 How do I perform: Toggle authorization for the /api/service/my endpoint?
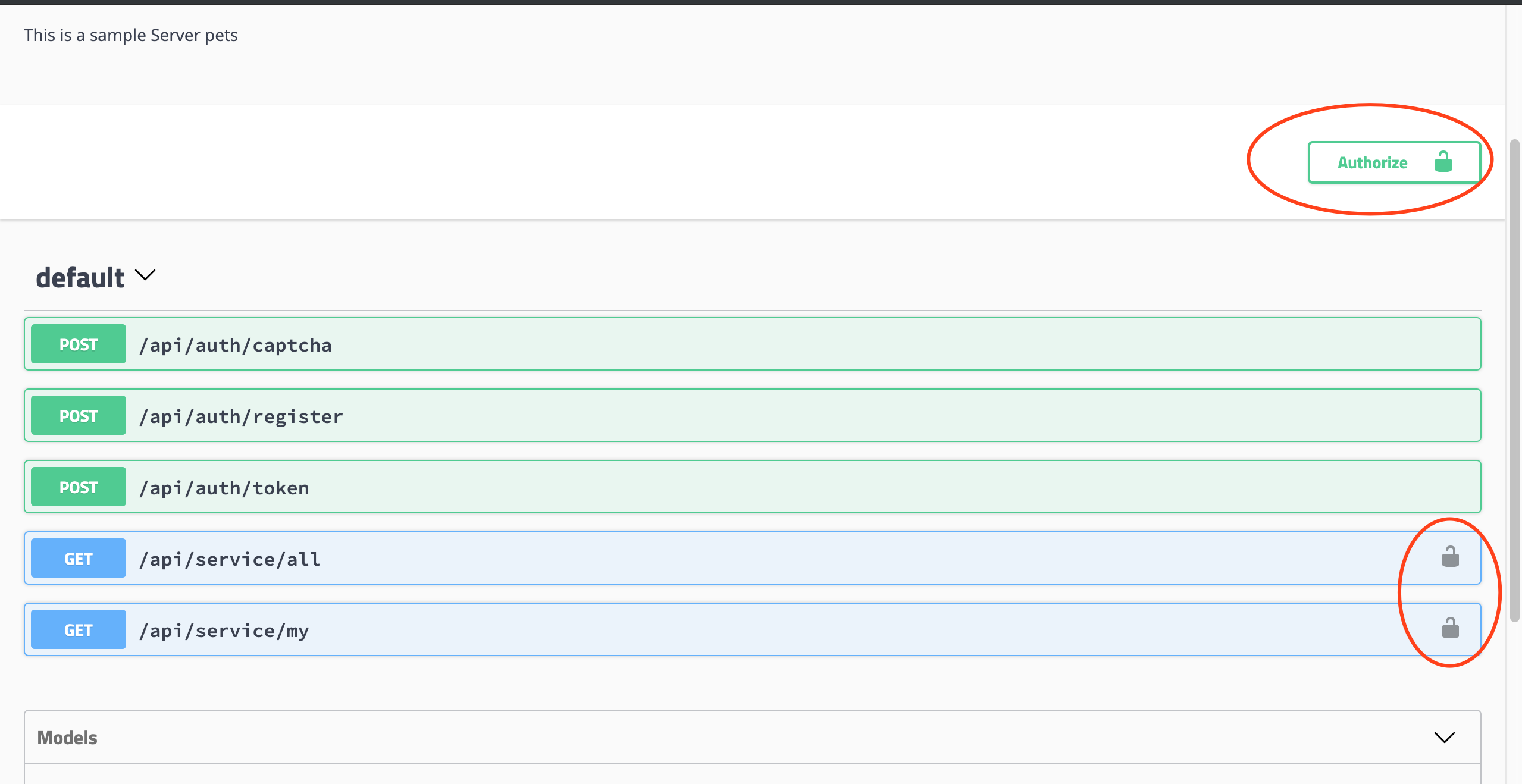[x=1450, y=629]
